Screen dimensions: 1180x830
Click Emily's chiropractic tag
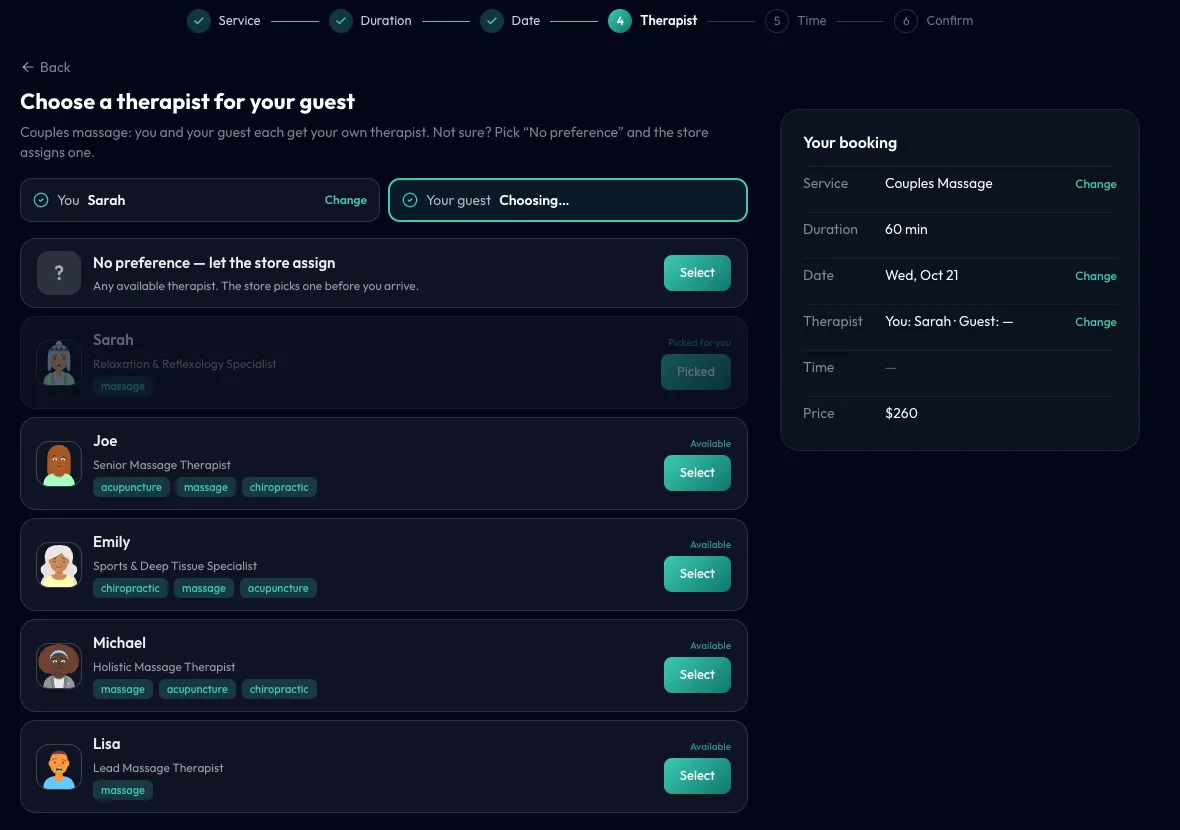130,588
